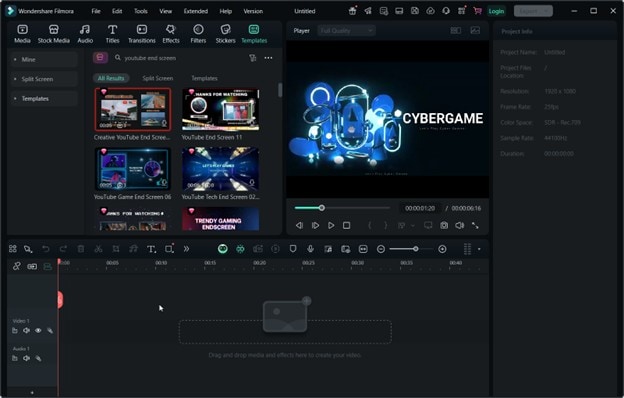
Task: Select the timeline Split scissors tool
Action: pos(98,249)
